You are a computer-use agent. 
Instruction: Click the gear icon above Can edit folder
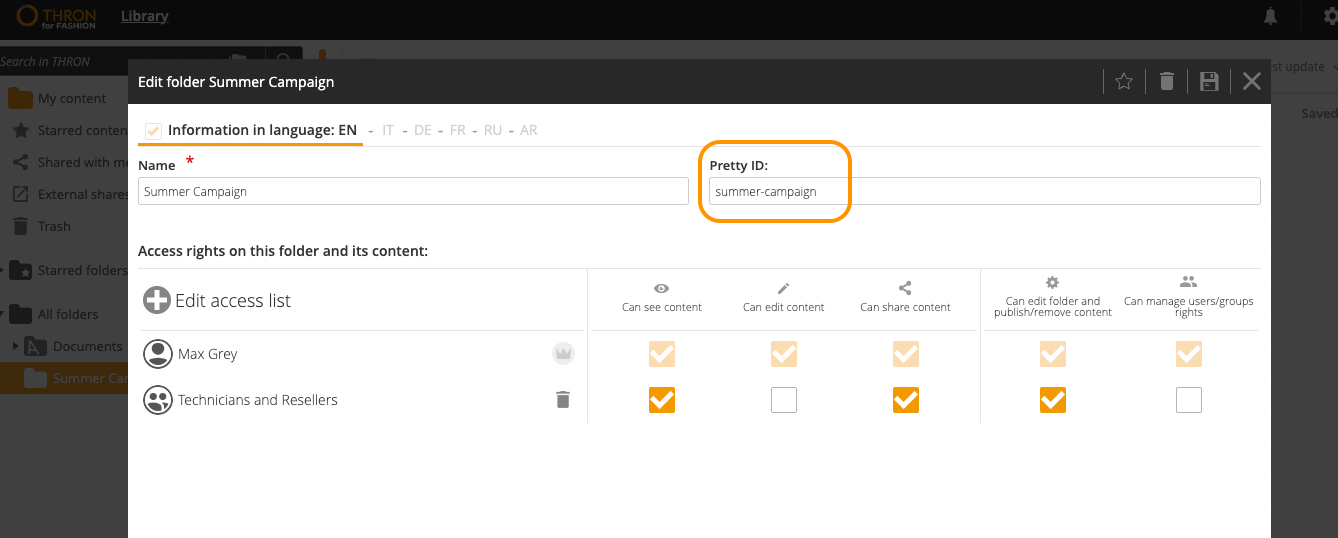pyautogui.click(x=1052, y=283)
